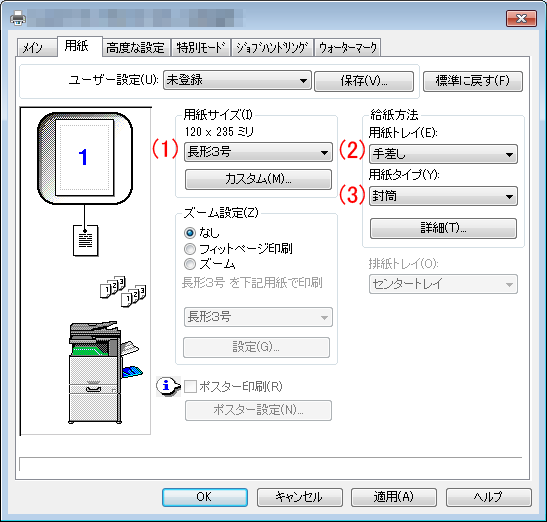Open the ユーザー設定 dropdown showing 未登録

(237, 81)
